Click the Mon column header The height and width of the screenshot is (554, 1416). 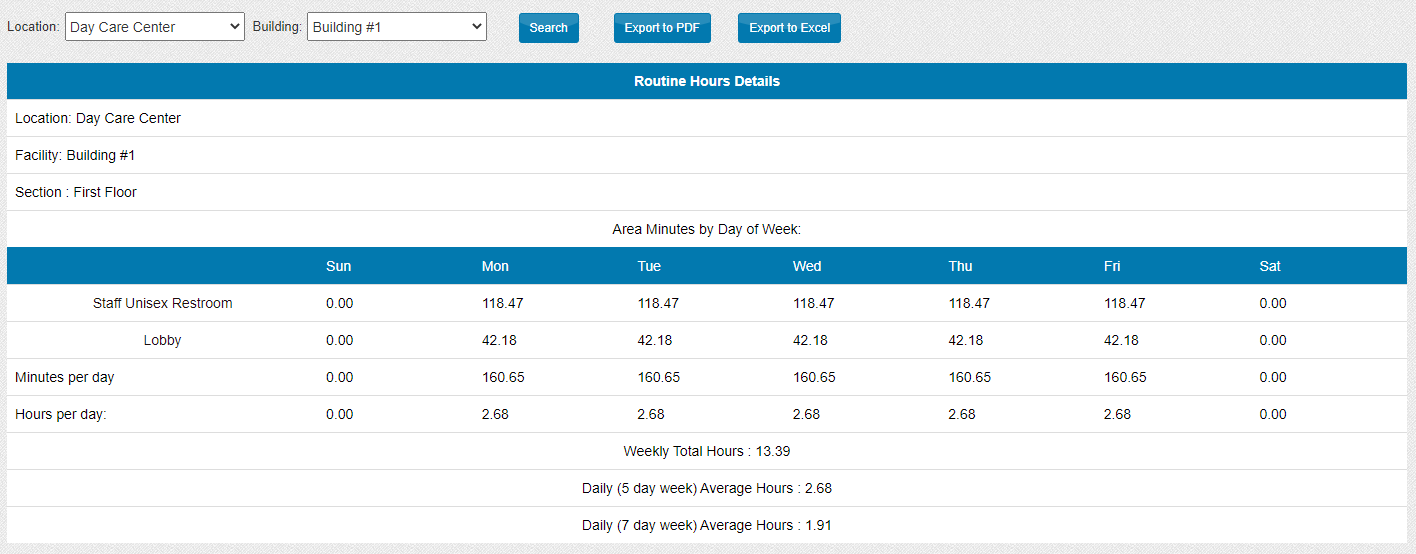click(x=495, y=266)
